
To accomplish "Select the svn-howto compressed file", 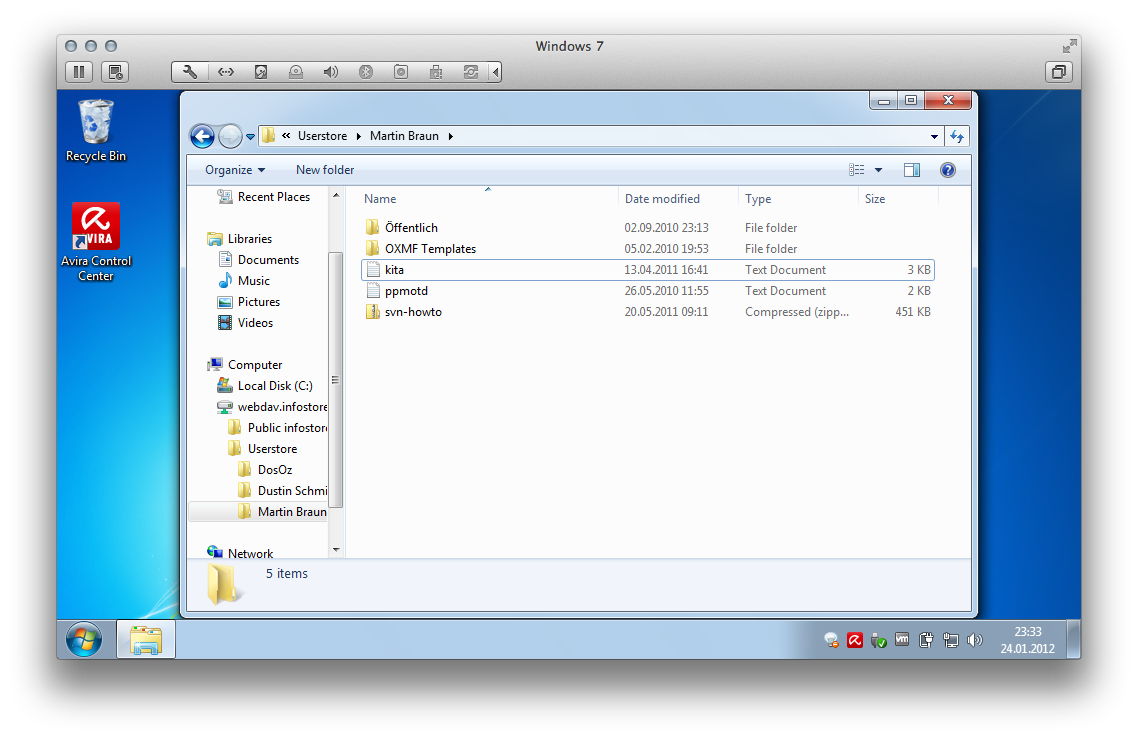I will [413, 312].
